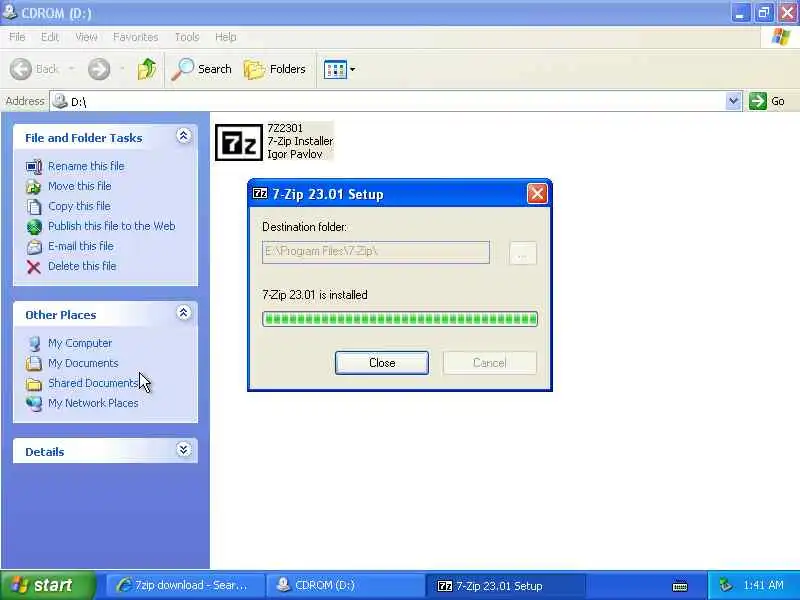800x600 pixels.
Task: Click the red X delete icon
Action: 34,267
